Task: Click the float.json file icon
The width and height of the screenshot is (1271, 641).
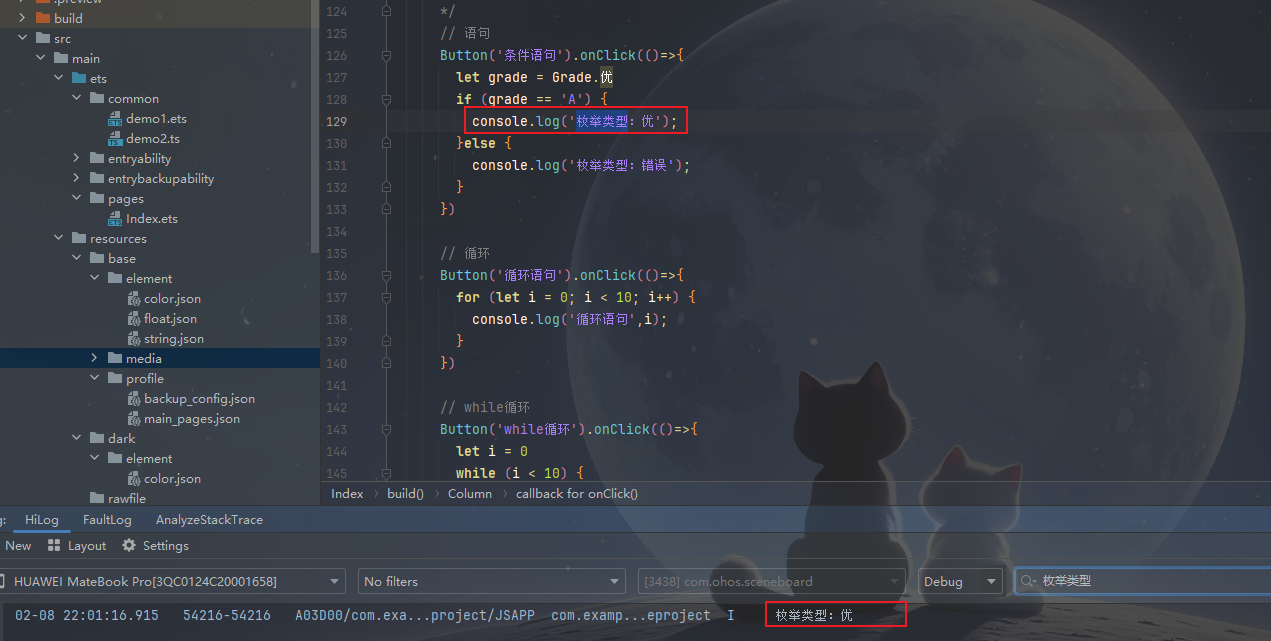Action: point(134,319)
